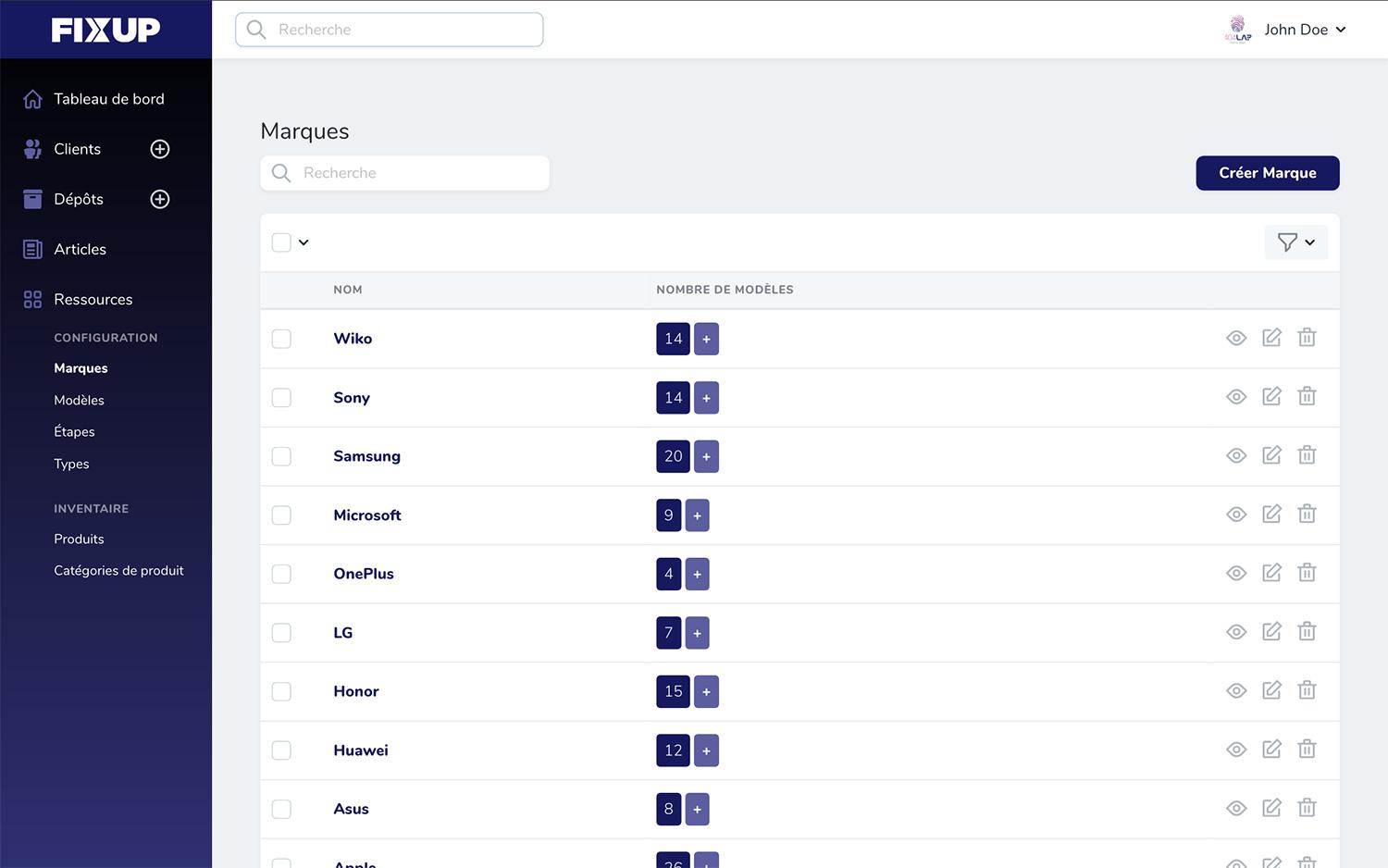Click the edit icon for Honor
1388x868 pixels.
pyautogui.click(x=1271, y=690)
